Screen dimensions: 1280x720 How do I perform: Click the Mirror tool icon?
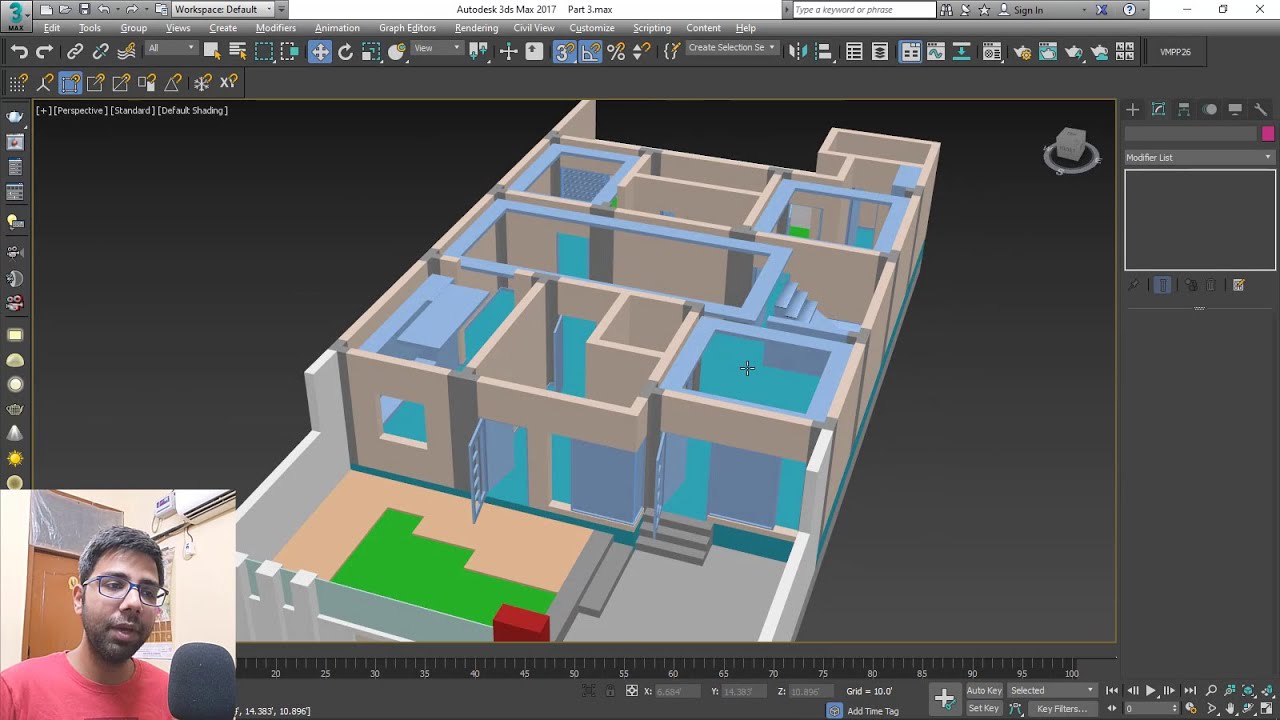coord(798,52)
